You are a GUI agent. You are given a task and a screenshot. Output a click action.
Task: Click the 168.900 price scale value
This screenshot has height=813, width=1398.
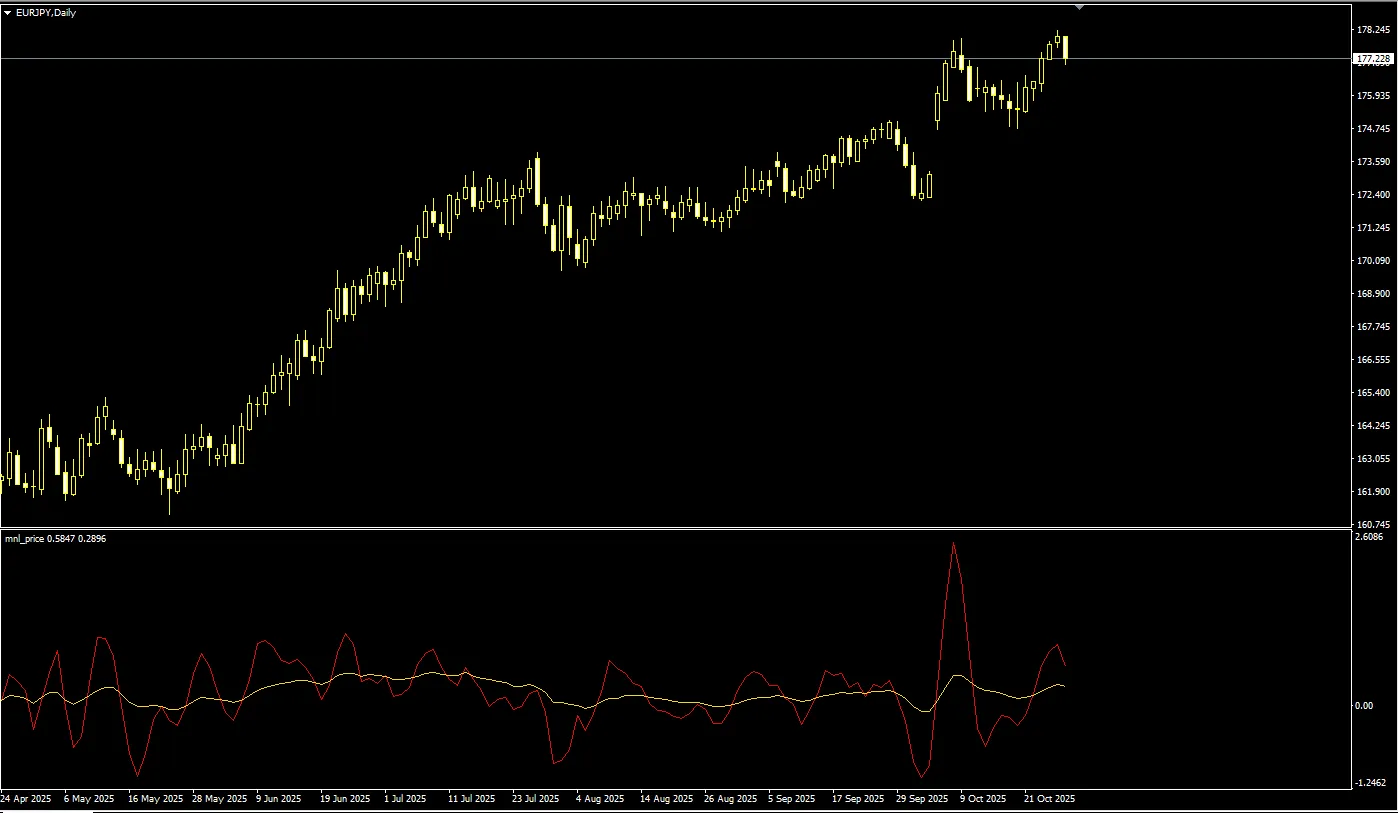[x=1373, y=294]
